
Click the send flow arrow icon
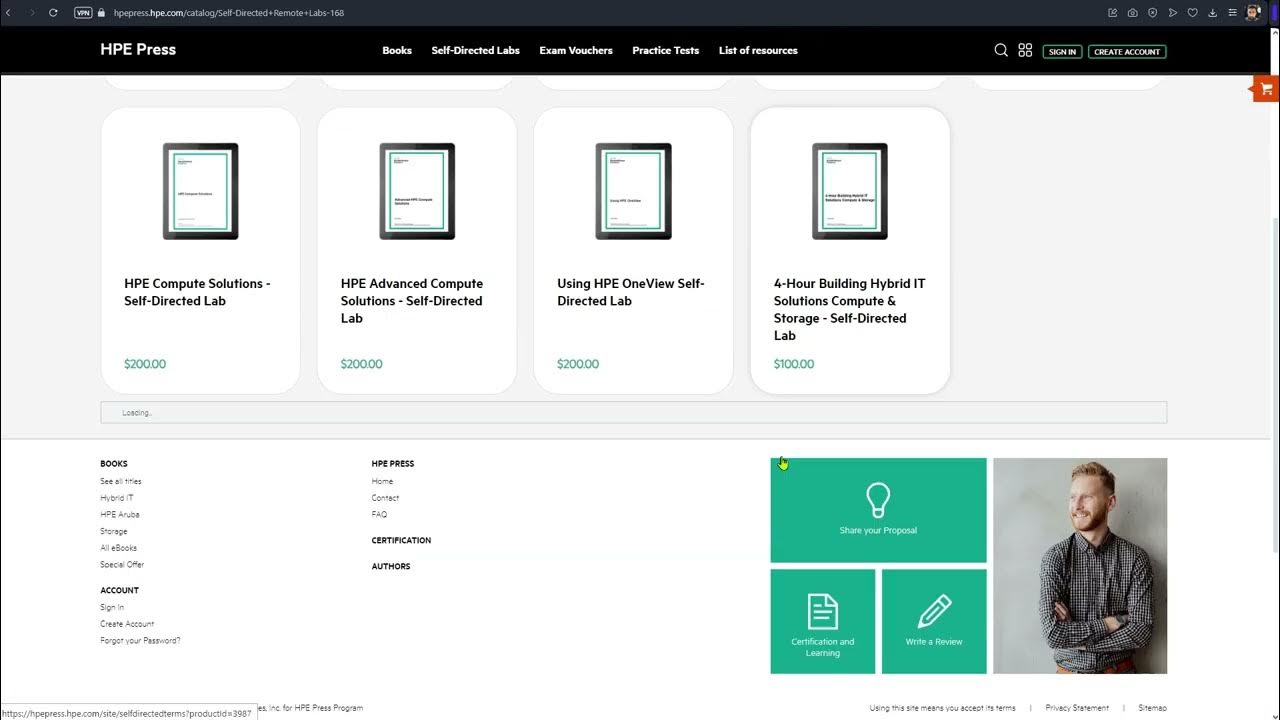[1173, 13]
